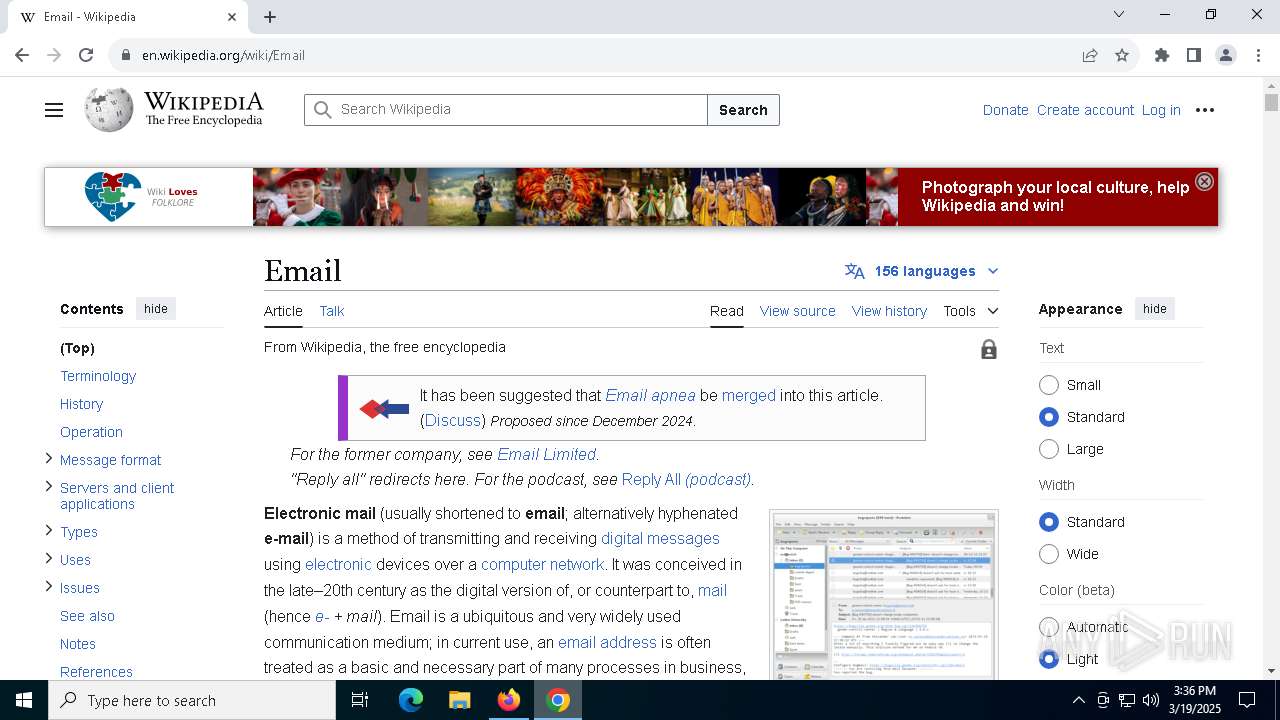1280x720 pixels.
Task: Open Chrome extensions puzzle icon
Action: click(x=1162, y=55)
